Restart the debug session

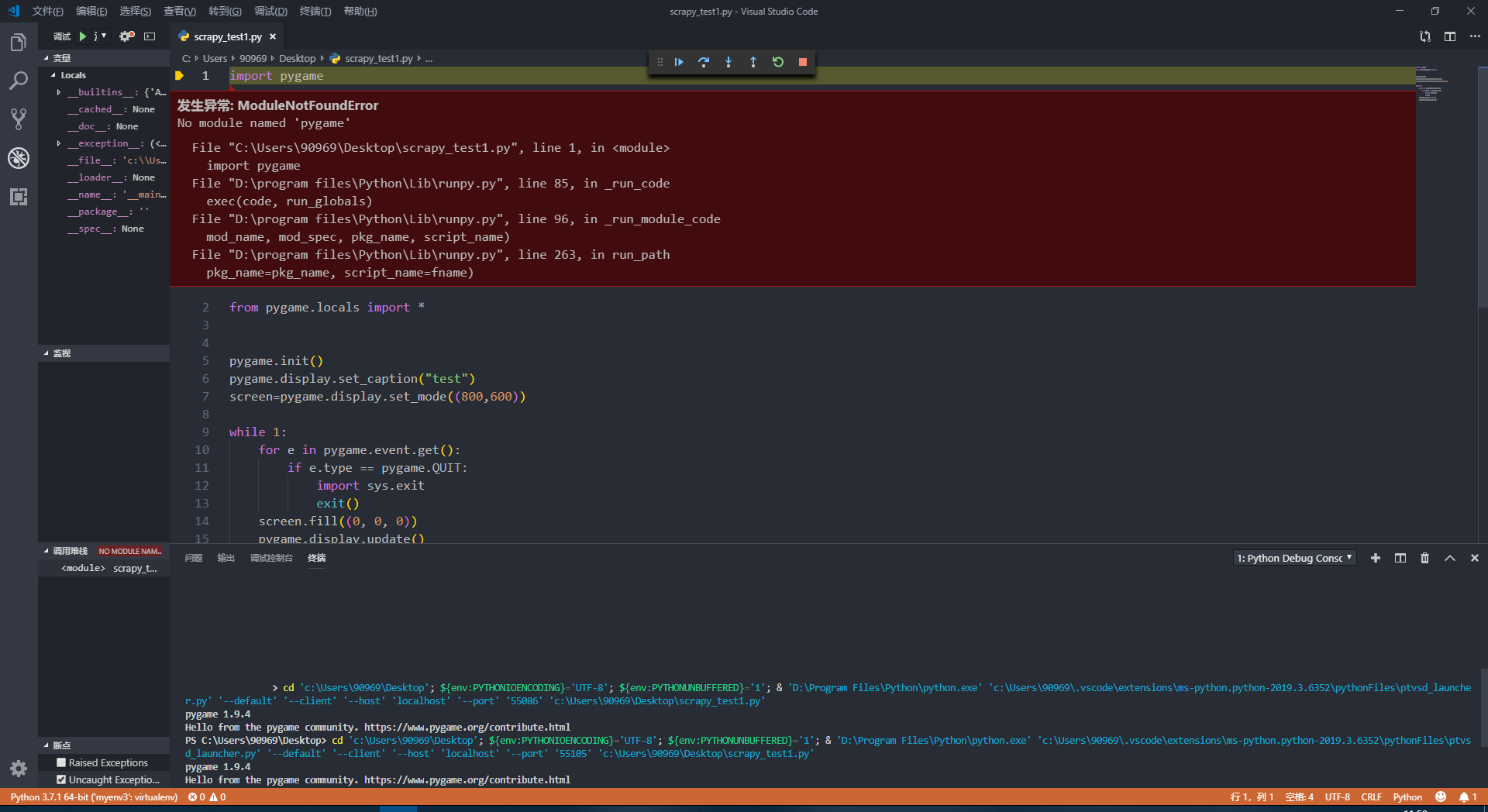[778, 62]
